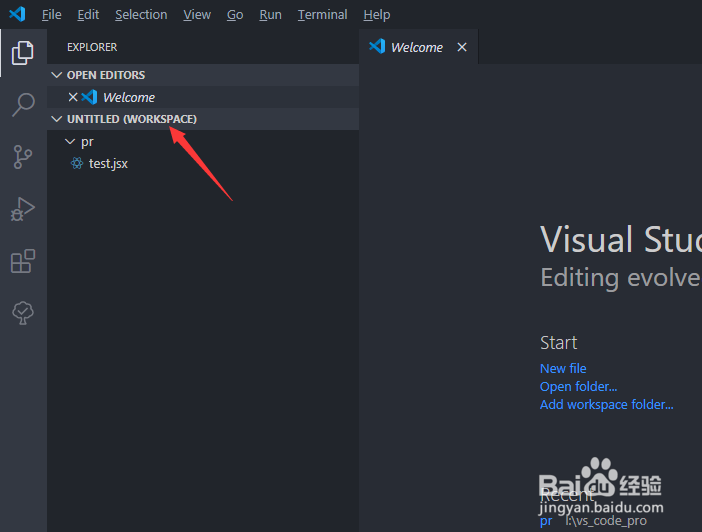
Task: Switch to the Welcome tab
Action: 417,47
